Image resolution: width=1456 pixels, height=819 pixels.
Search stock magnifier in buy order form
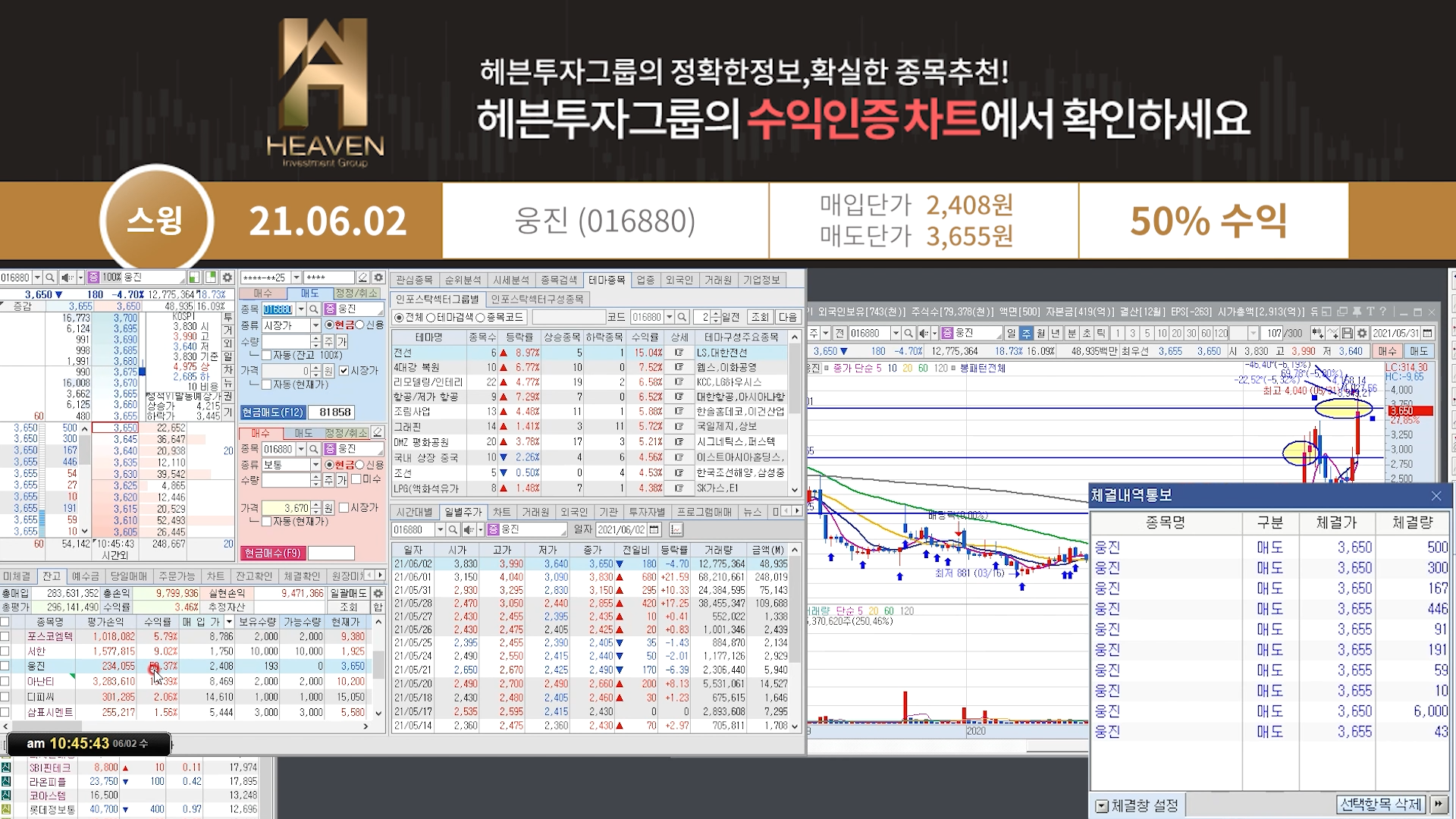click(x=314, y=449)
